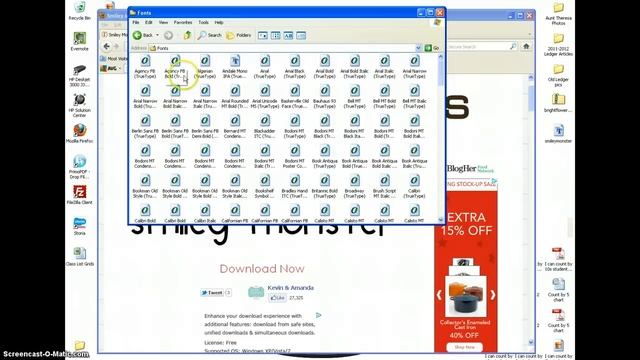Screen dimensions: 640x360
Task: Select the Agency FB (TrueType) font file
Action: [145, 67]
